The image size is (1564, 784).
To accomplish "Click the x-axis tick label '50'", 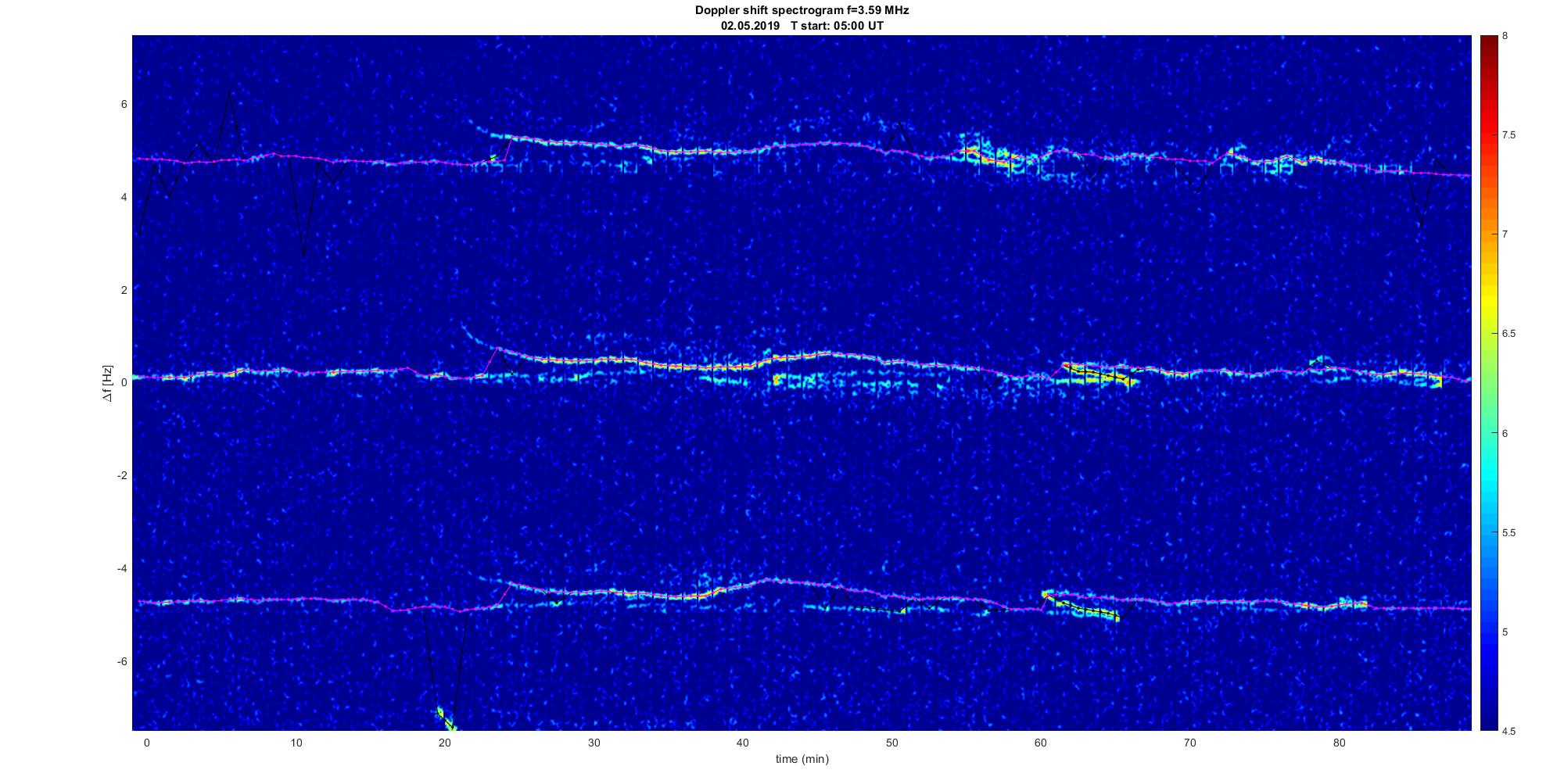I will [x=891, y=743].
